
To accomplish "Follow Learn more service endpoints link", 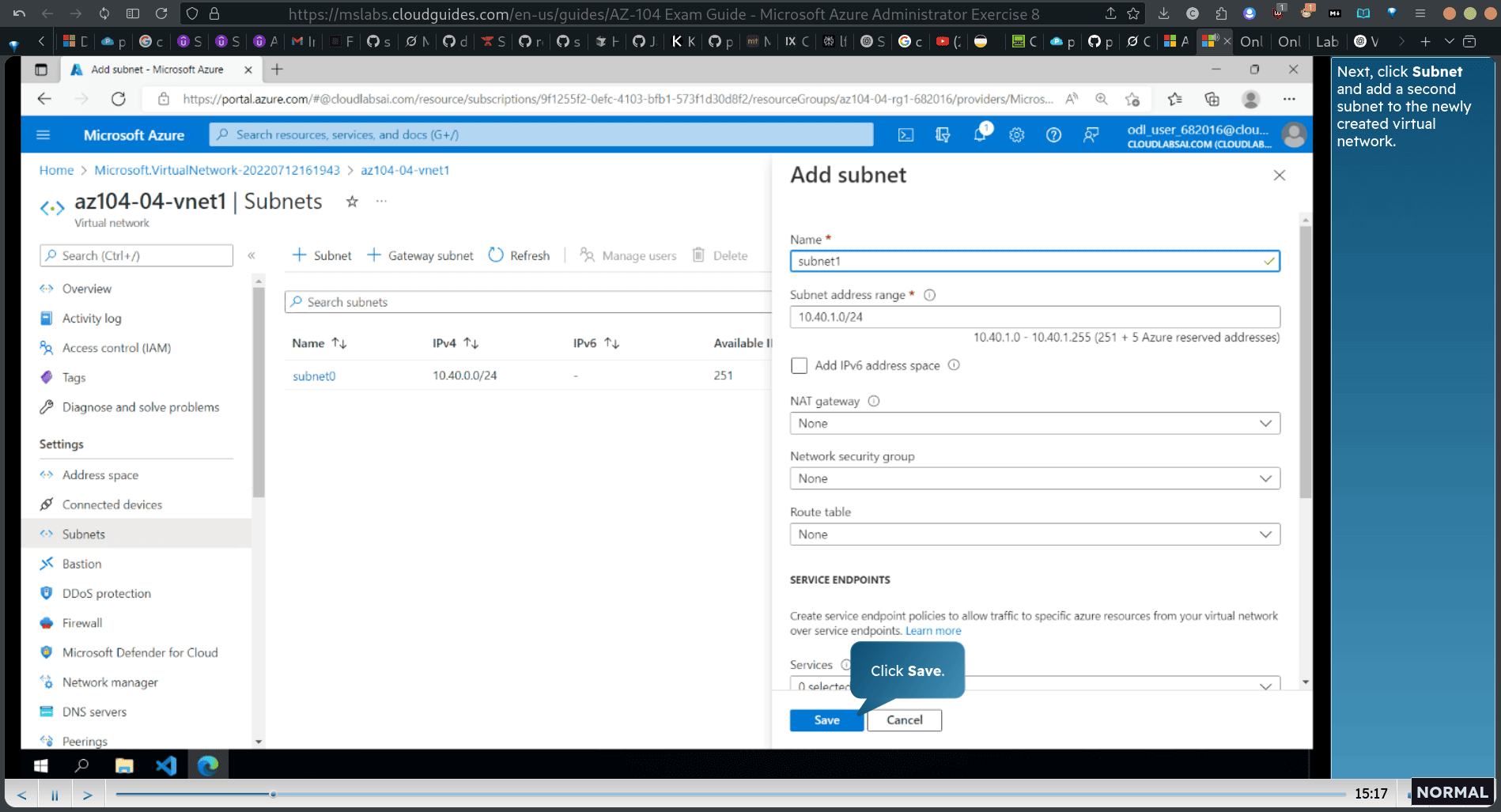I will tap(933, 631).
